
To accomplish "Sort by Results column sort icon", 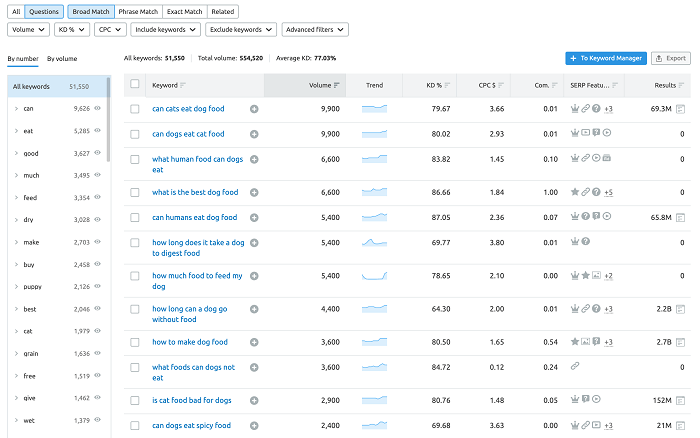I will click(x=681, y=85).
